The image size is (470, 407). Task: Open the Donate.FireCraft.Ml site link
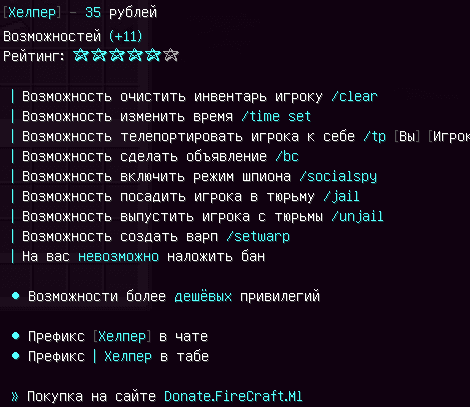(x=233, y=396)
